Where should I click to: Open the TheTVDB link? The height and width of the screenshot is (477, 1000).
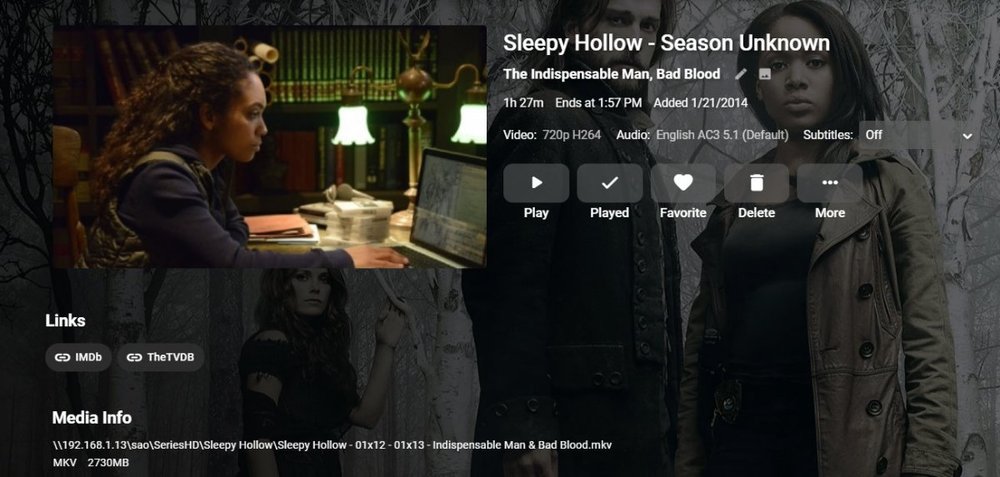(x=161, y=357)
